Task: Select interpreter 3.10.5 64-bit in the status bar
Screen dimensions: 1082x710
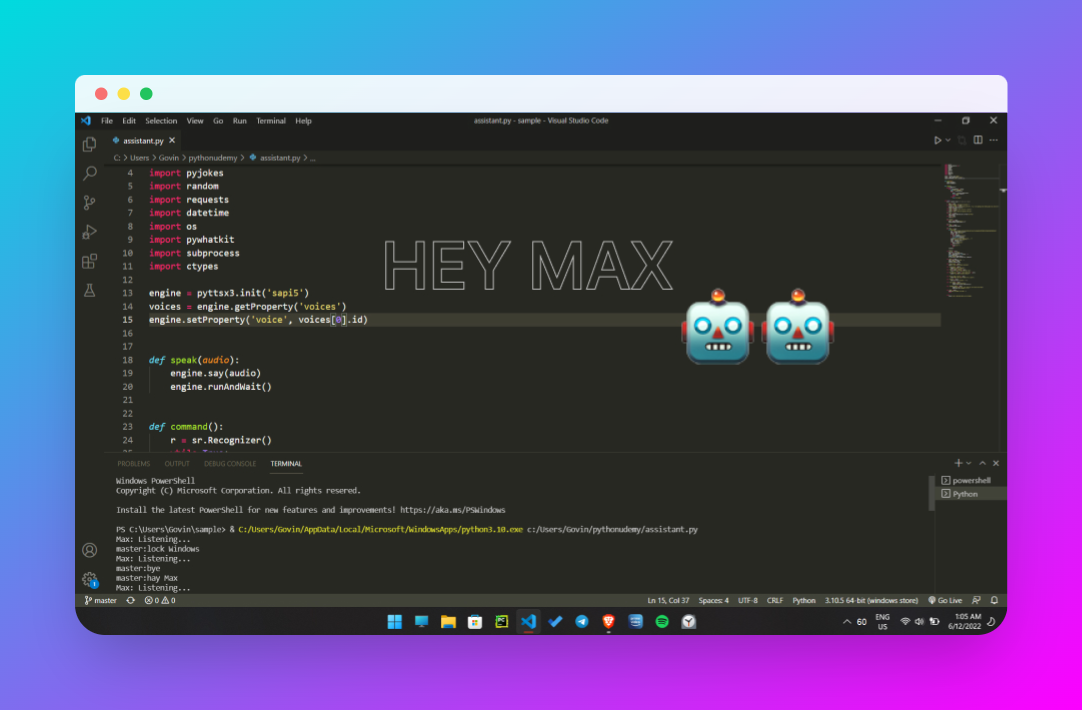Action: 872,600
